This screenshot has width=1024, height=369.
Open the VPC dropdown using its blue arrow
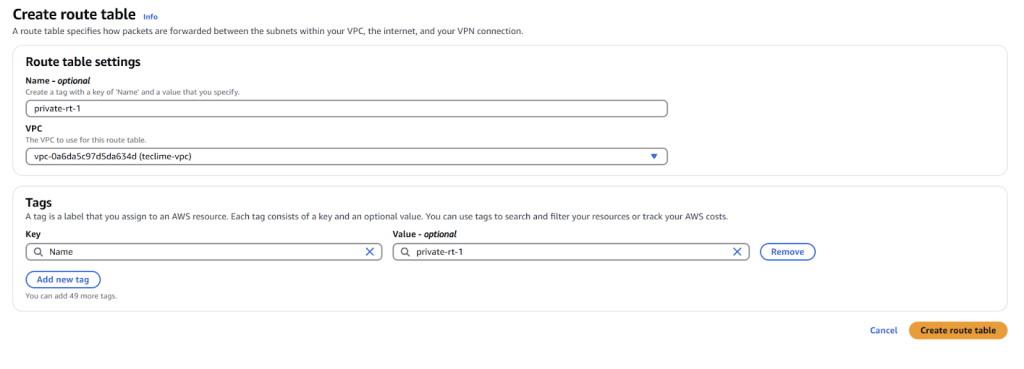pyautogui.click(x=654, y=157)
